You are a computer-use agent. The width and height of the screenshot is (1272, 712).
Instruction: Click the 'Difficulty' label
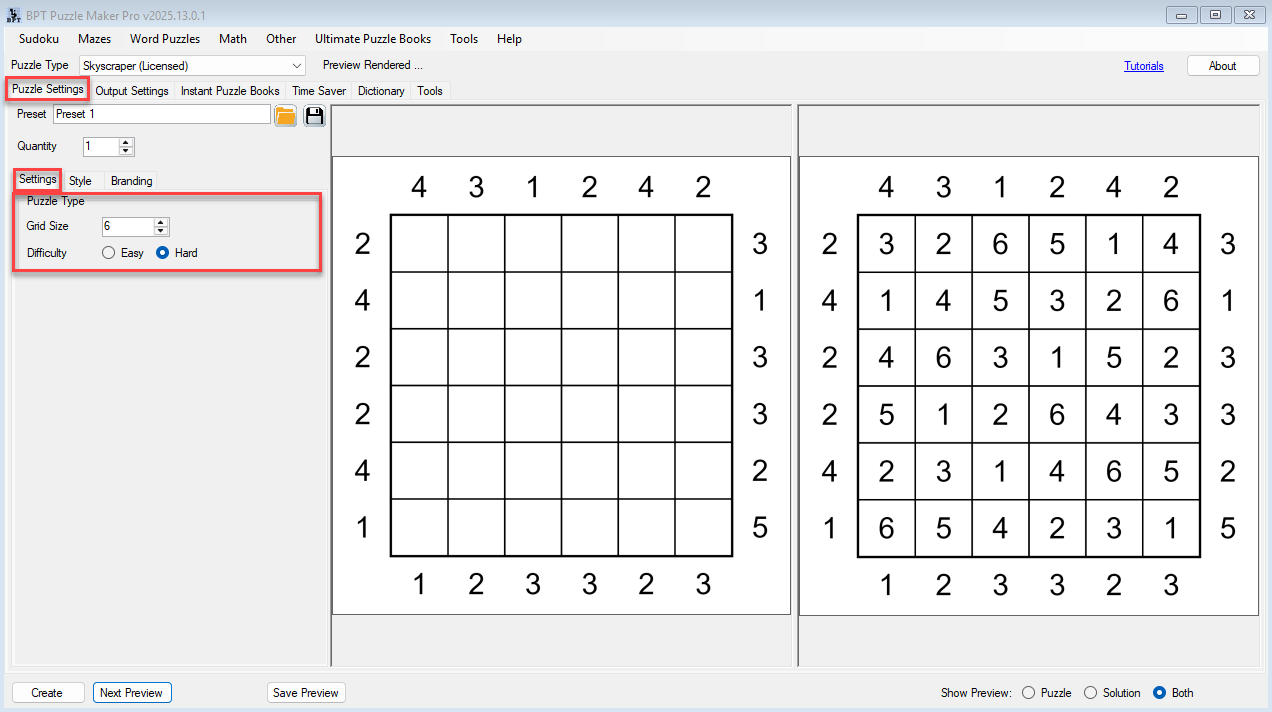(47, 253)
